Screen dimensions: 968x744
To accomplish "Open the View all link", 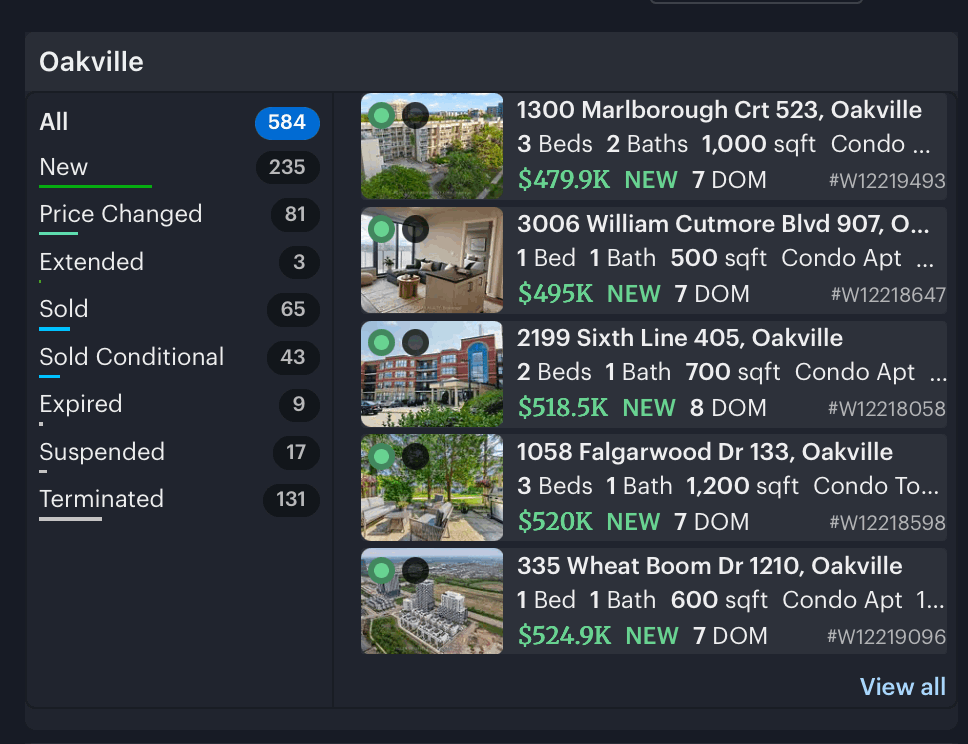I will (x=903, y=687).
